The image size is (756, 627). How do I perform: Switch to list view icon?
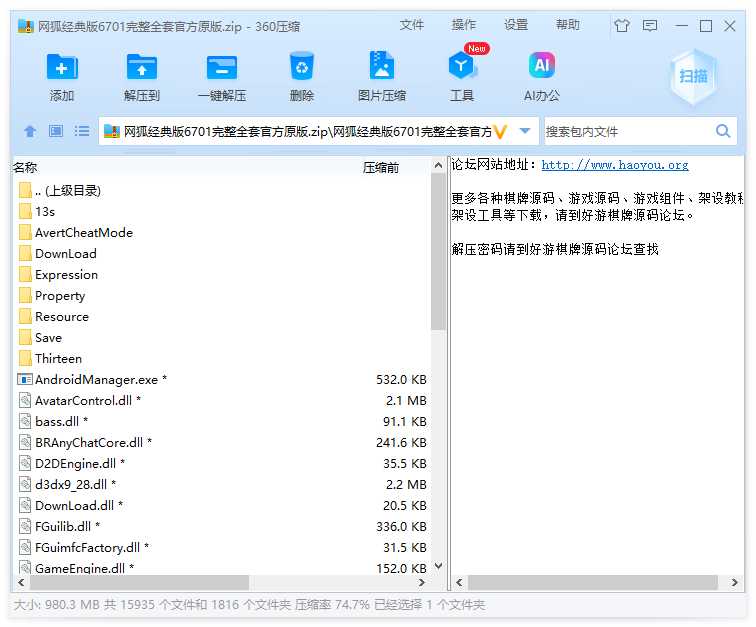82,131
